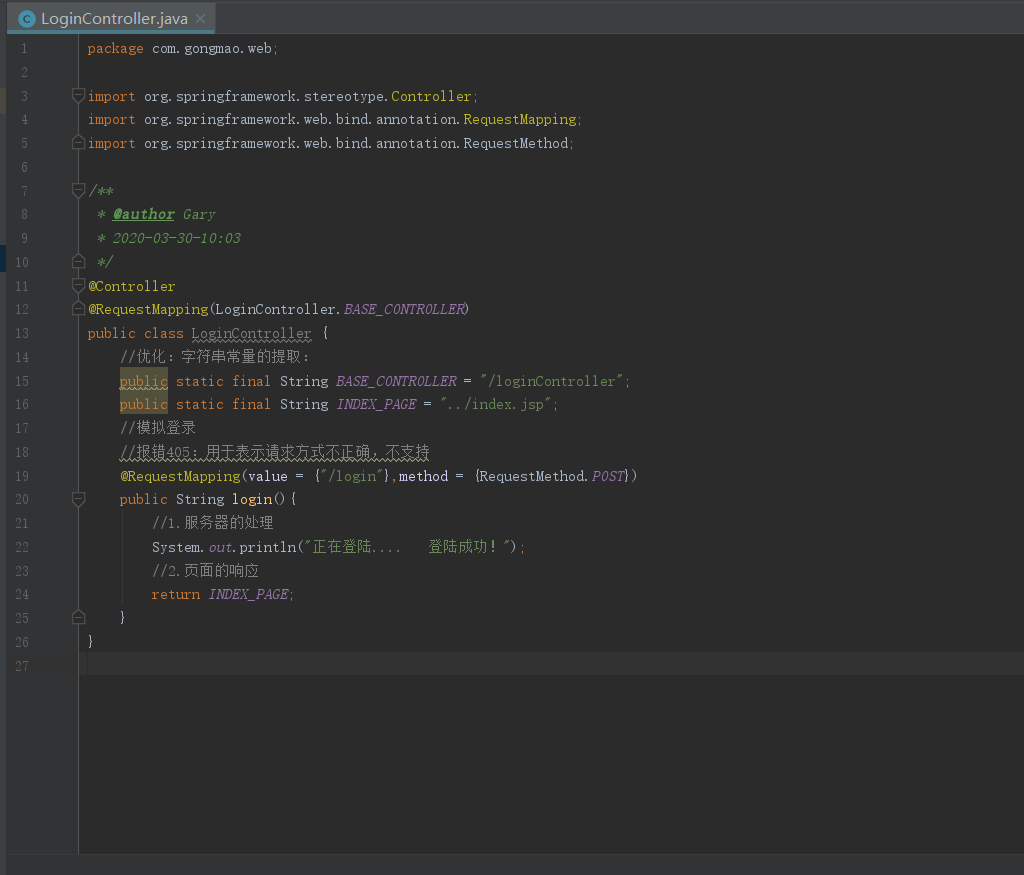Click the INDEX_PAGE constant declaration on line 16
The image size is (1024, 875).
pos(376,405)
